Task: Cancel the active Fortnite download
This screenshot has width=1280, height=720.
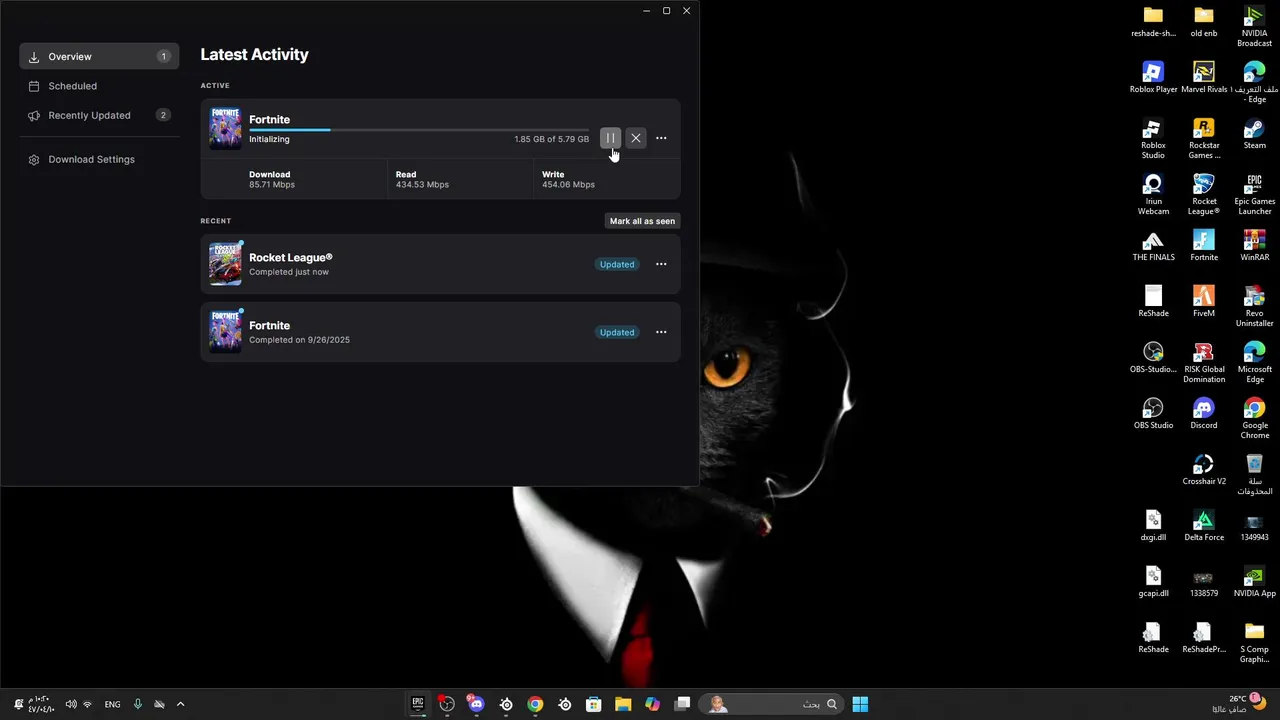Action: (636, 138)
